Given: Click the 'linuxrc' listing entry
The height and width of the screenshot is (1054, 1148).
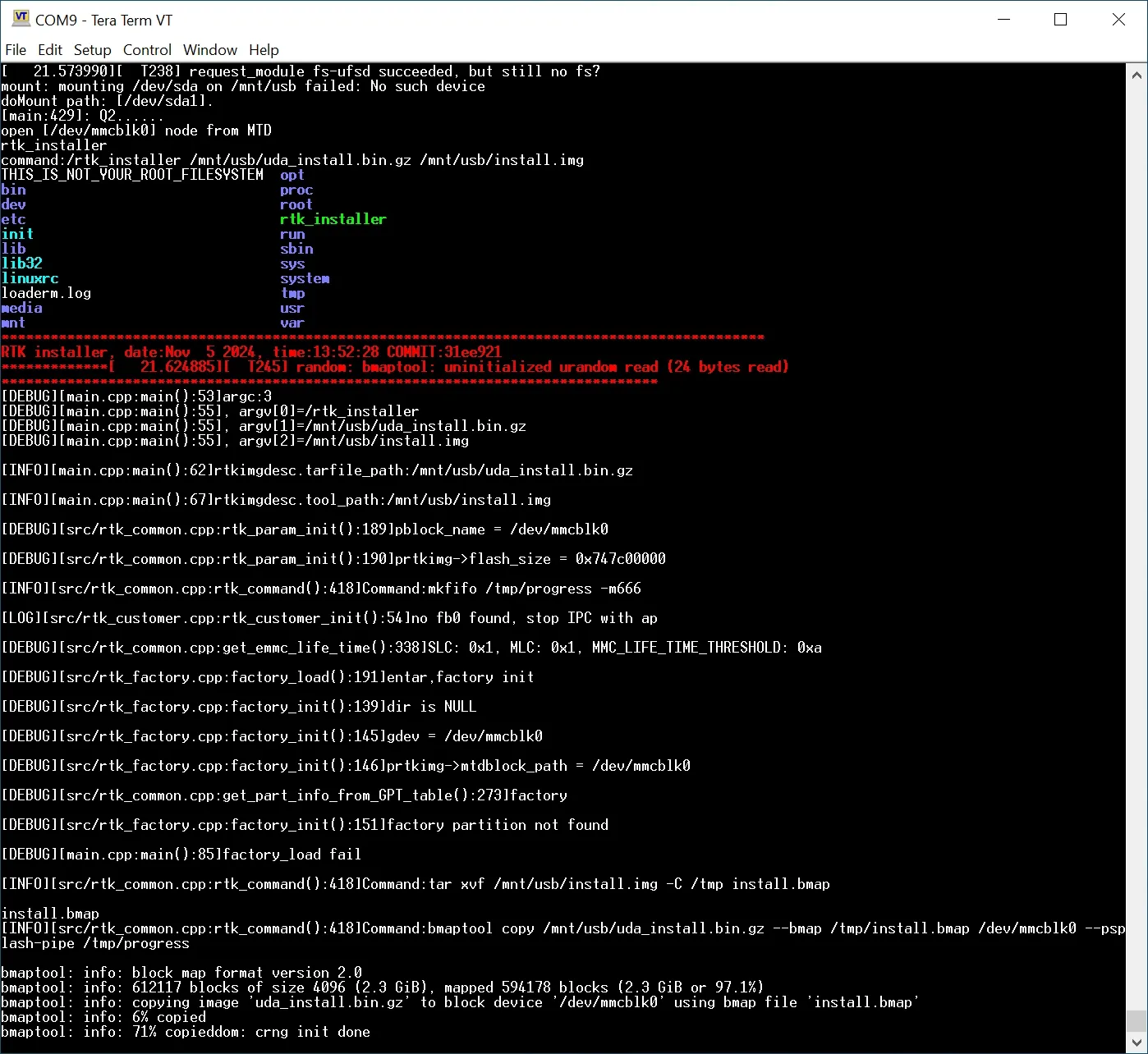Looking at the screenshot, I should coord(30,278).
